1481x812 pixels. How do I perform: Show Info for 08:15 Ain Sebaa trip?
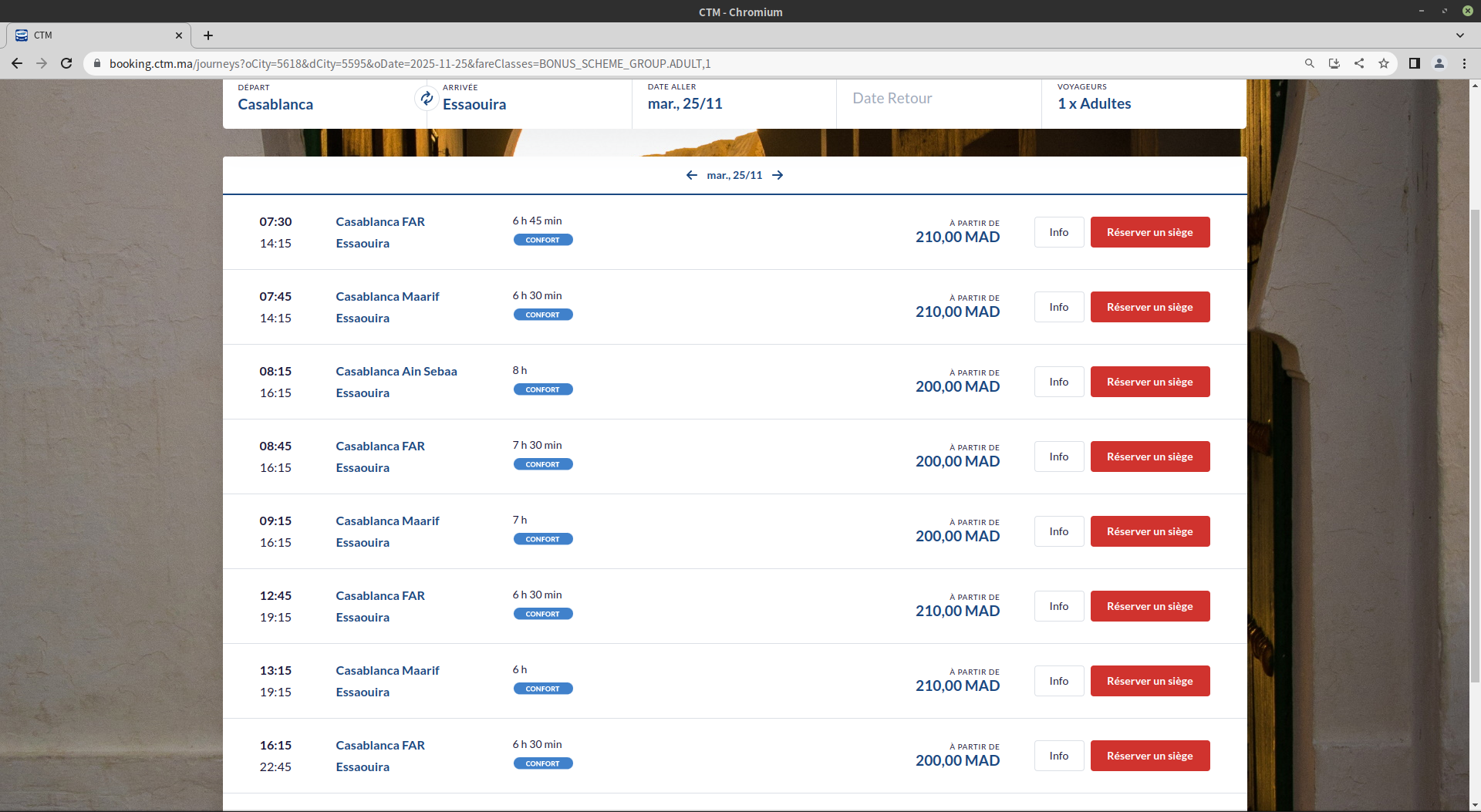[1058, 382]
